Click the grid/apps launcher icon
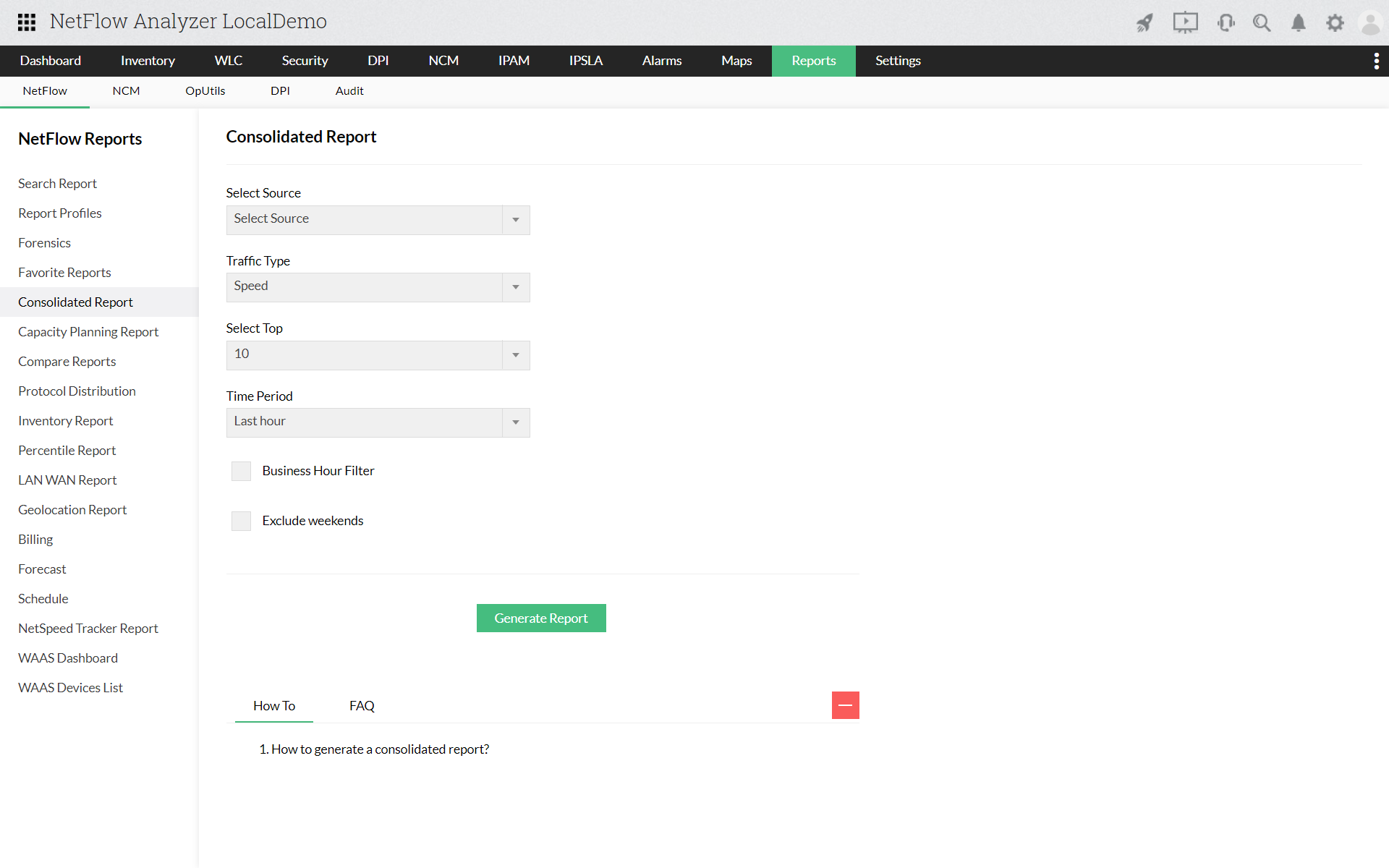This screenshot has width=1389, height=868. [26, 20]
